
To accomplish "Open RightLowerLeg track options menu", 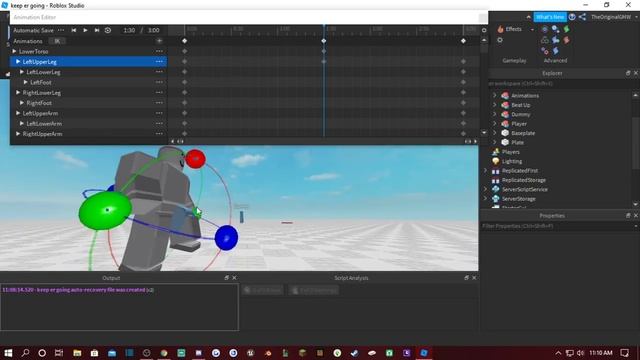I will coord(159,93).
